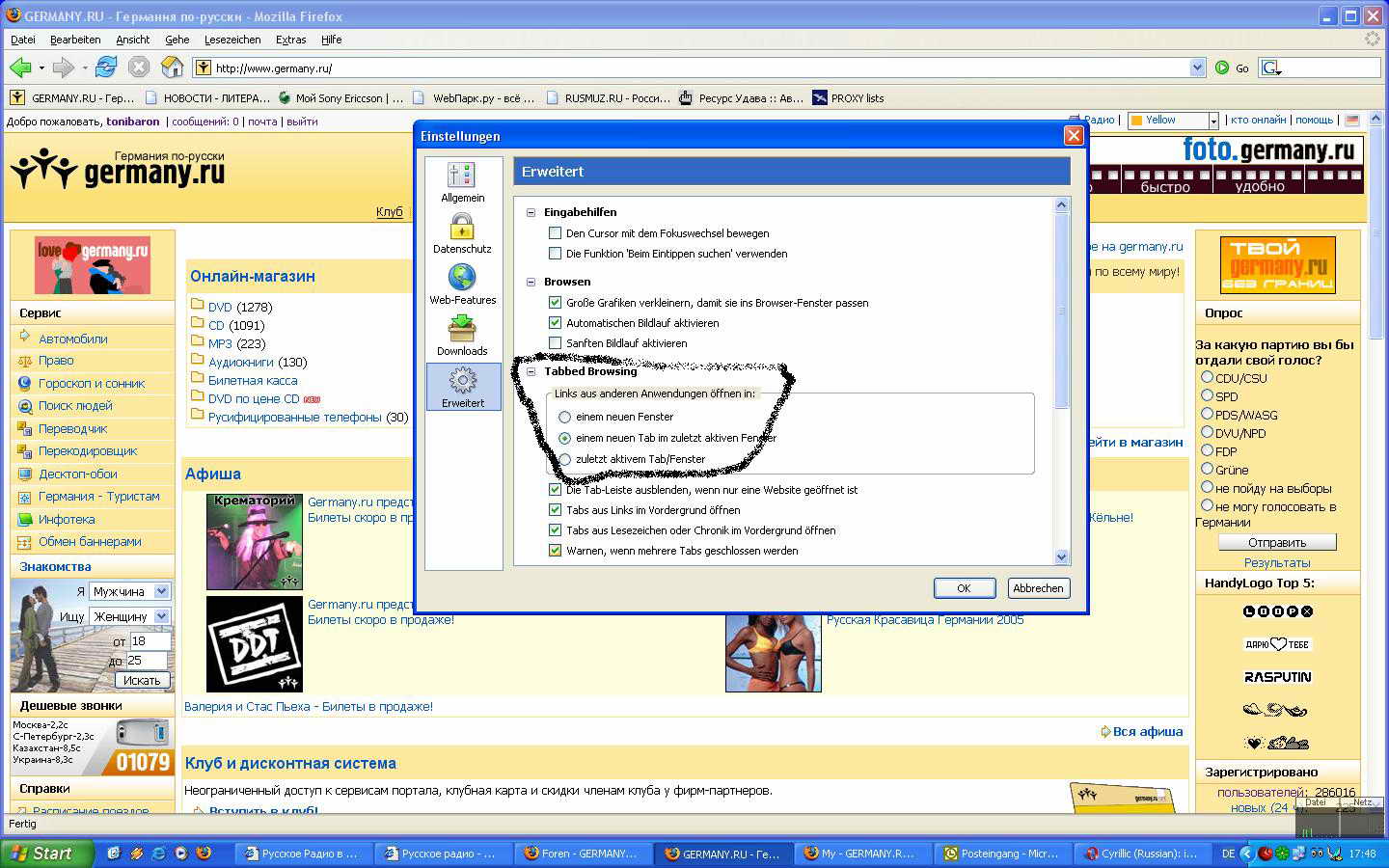Click the settings list scrollbar down arrow
Viewport: 1389px width, 868px height.
coord(1062,556)
